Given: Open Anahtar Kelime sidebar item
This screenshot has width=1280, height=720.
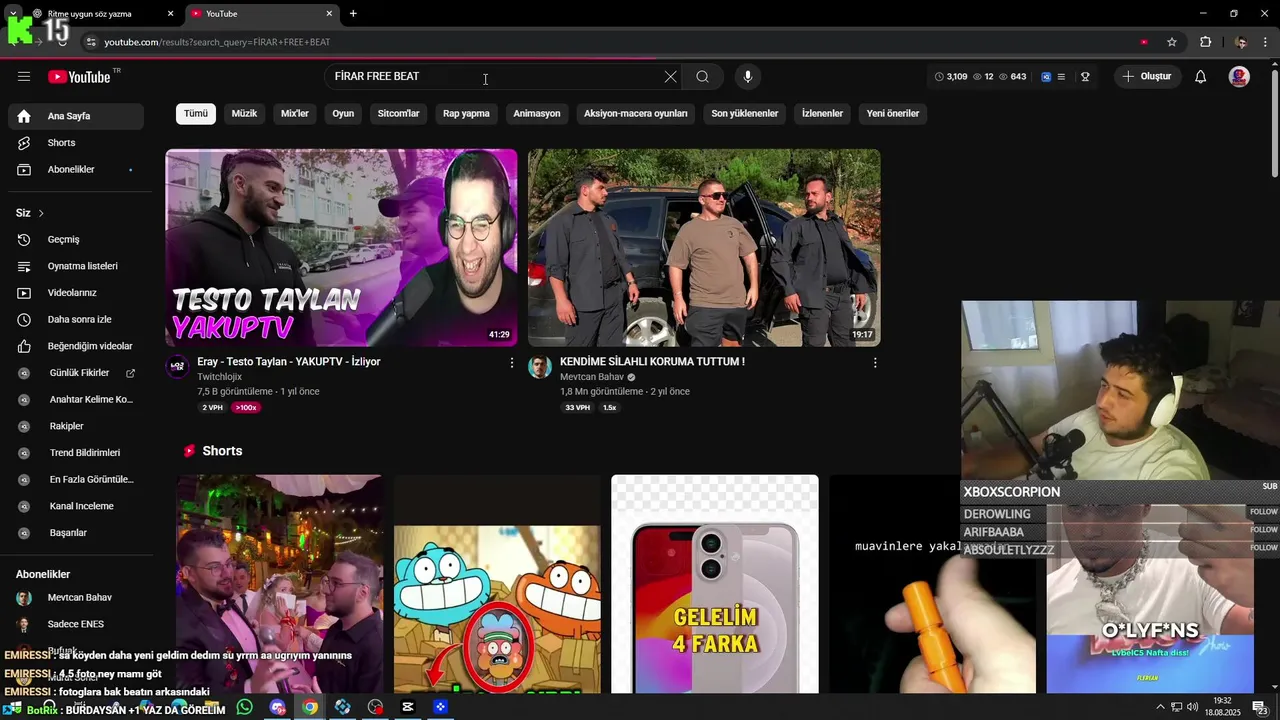Looking at the screenshot, I should coord(76,400).
